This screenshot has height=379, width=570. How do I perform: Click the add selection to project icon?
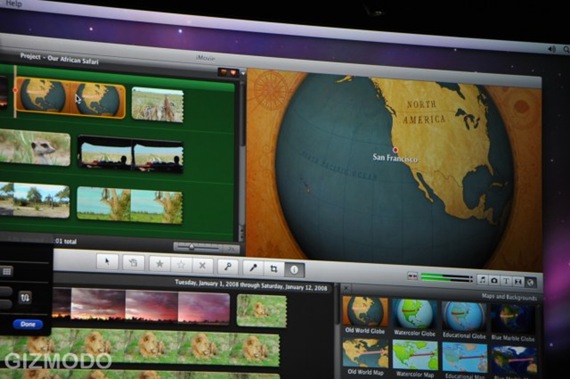point(133,263)
